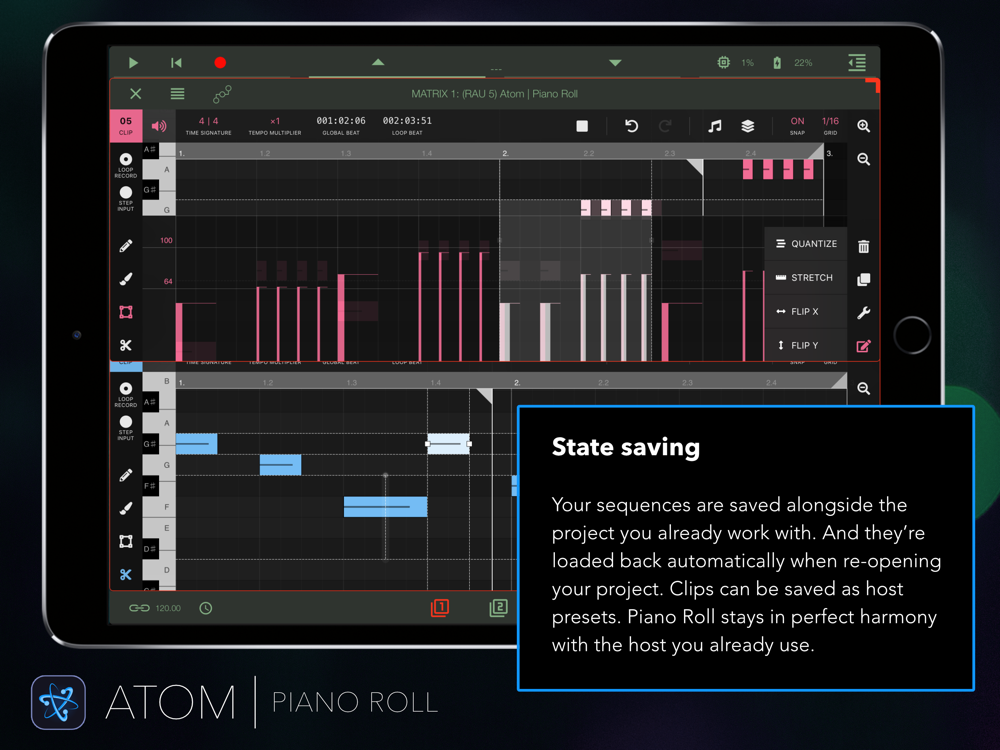Change the 4|4 time signature

[209, 125]
